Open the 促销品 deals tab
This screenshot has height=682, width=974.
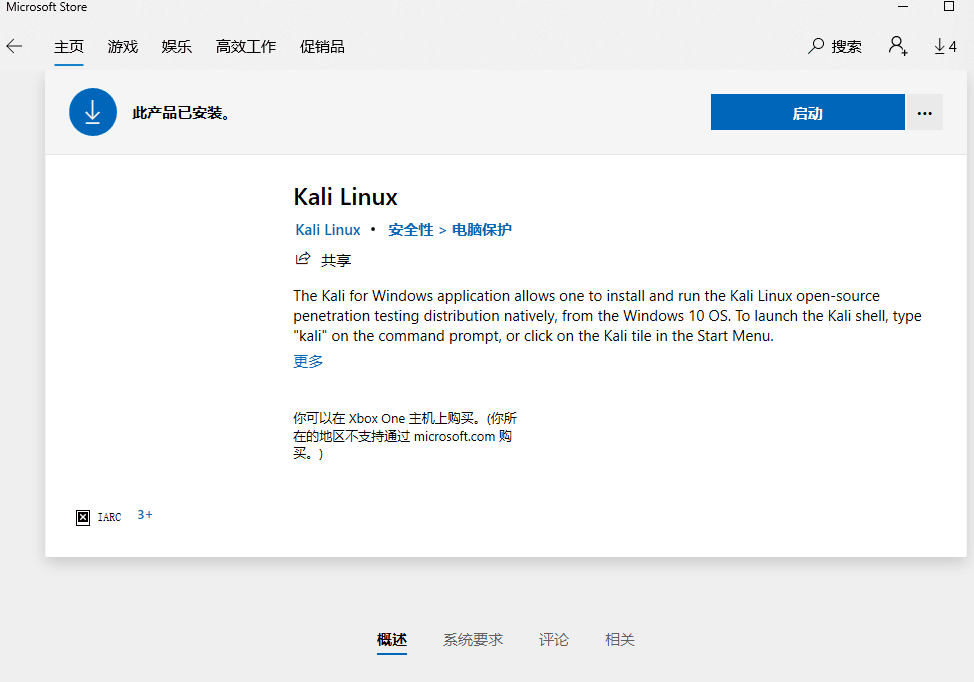pos(322,47)
